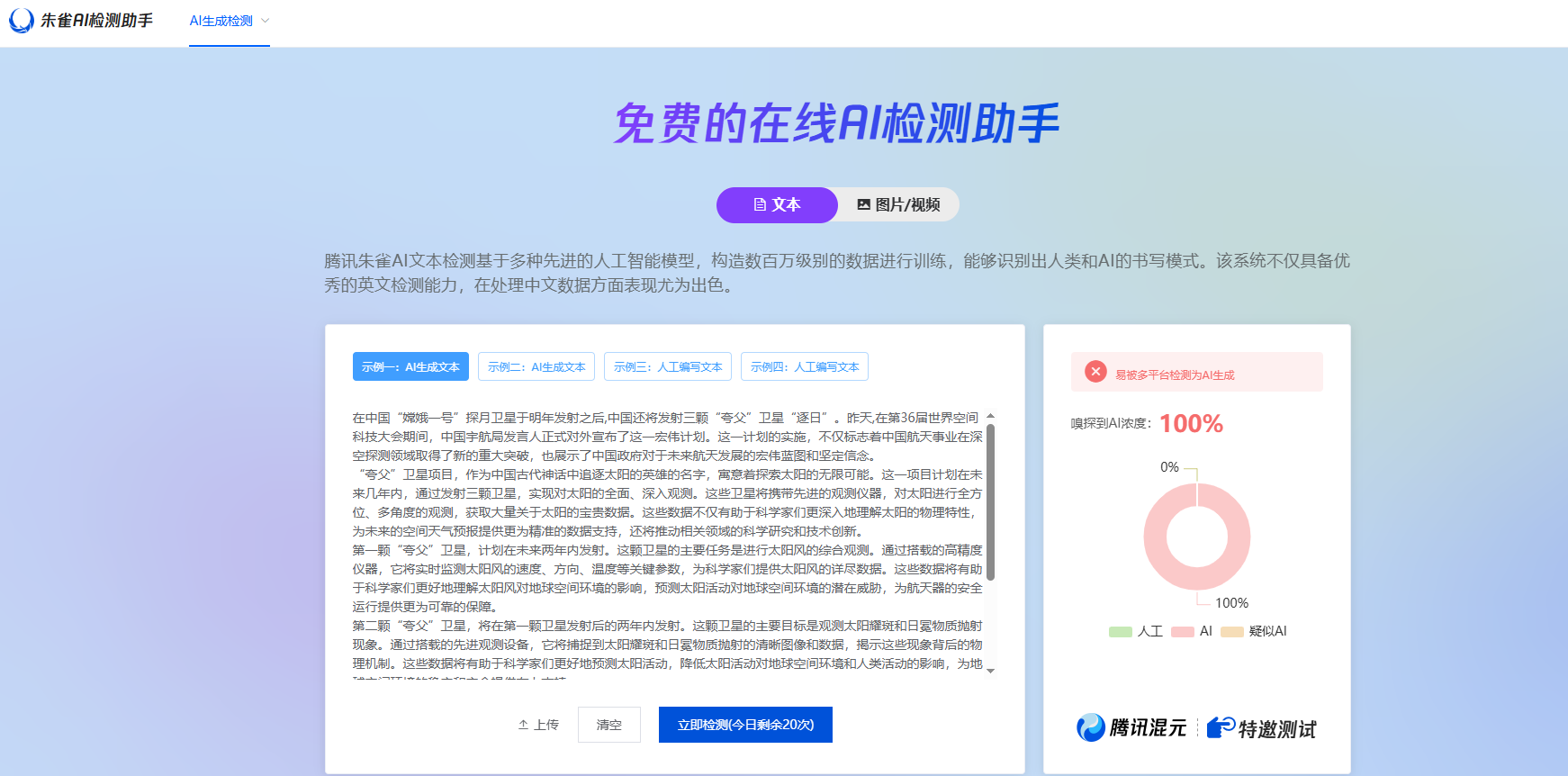The image size is (1568, 776).
Task: Open the AI生成检测 navigation menu
Action: click(221, 21)
